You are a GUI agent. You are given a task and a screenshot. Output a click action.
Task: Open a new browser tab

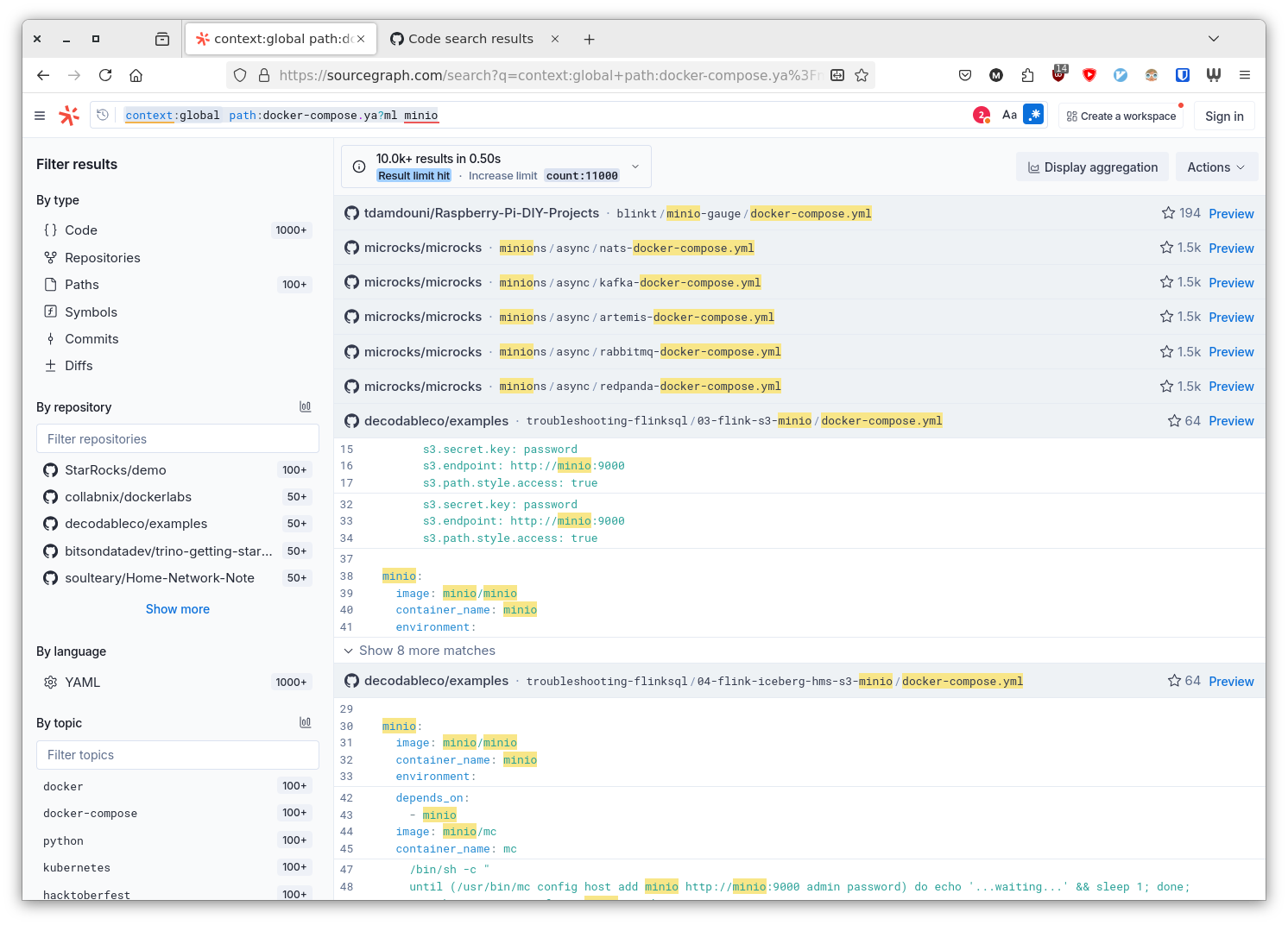(589, 39)
